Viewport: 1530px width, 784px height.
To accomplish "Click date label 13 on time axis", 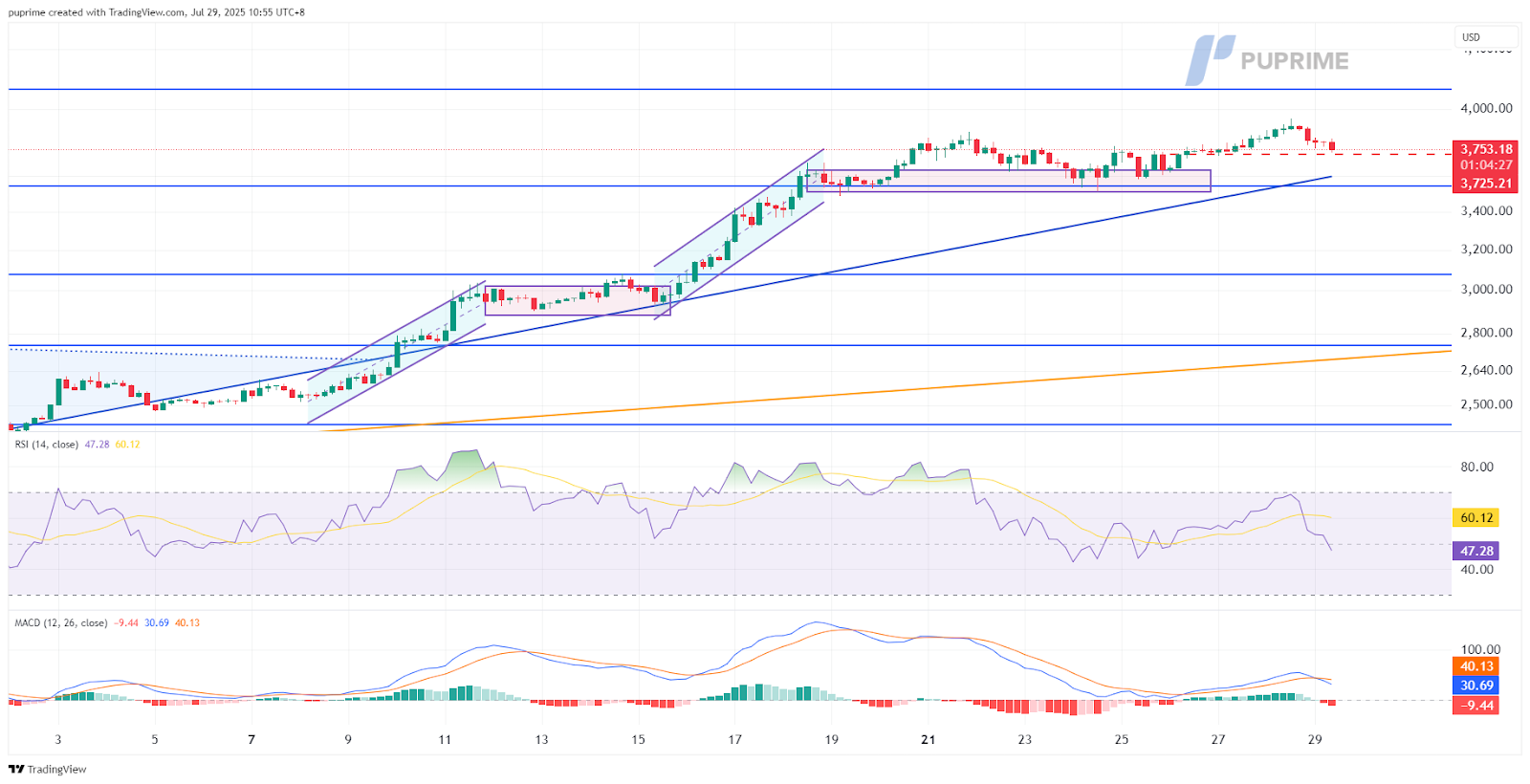I will (x=541, y=739).
